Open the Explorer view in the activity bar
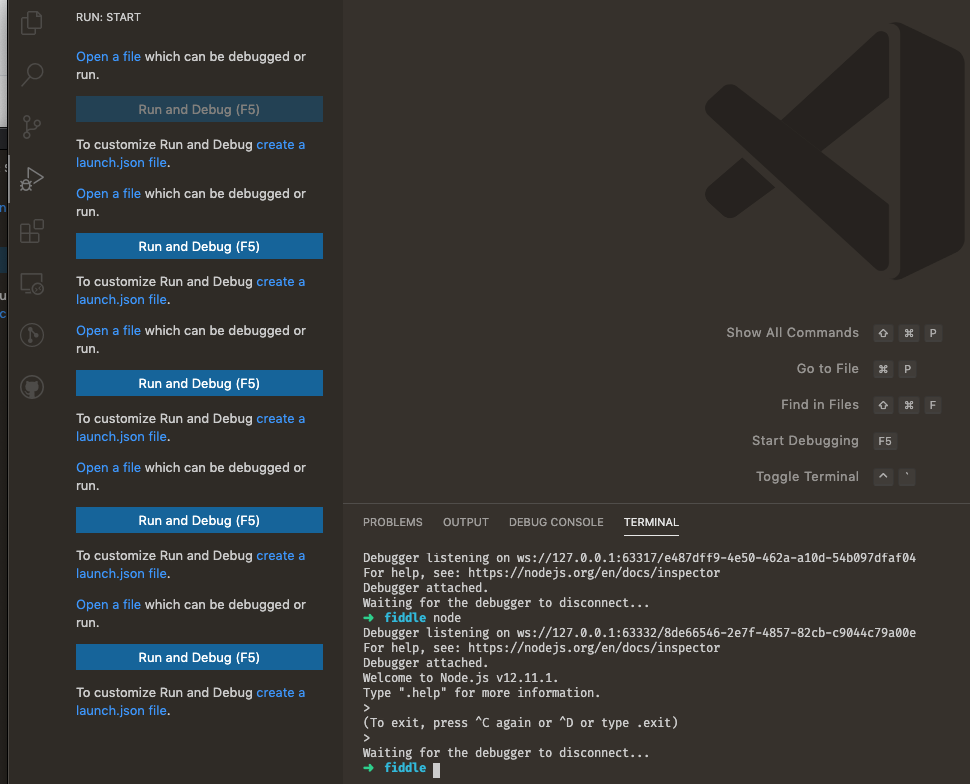Image resolution: width=970 pixels, height=784 pixels. pos(30,22)
